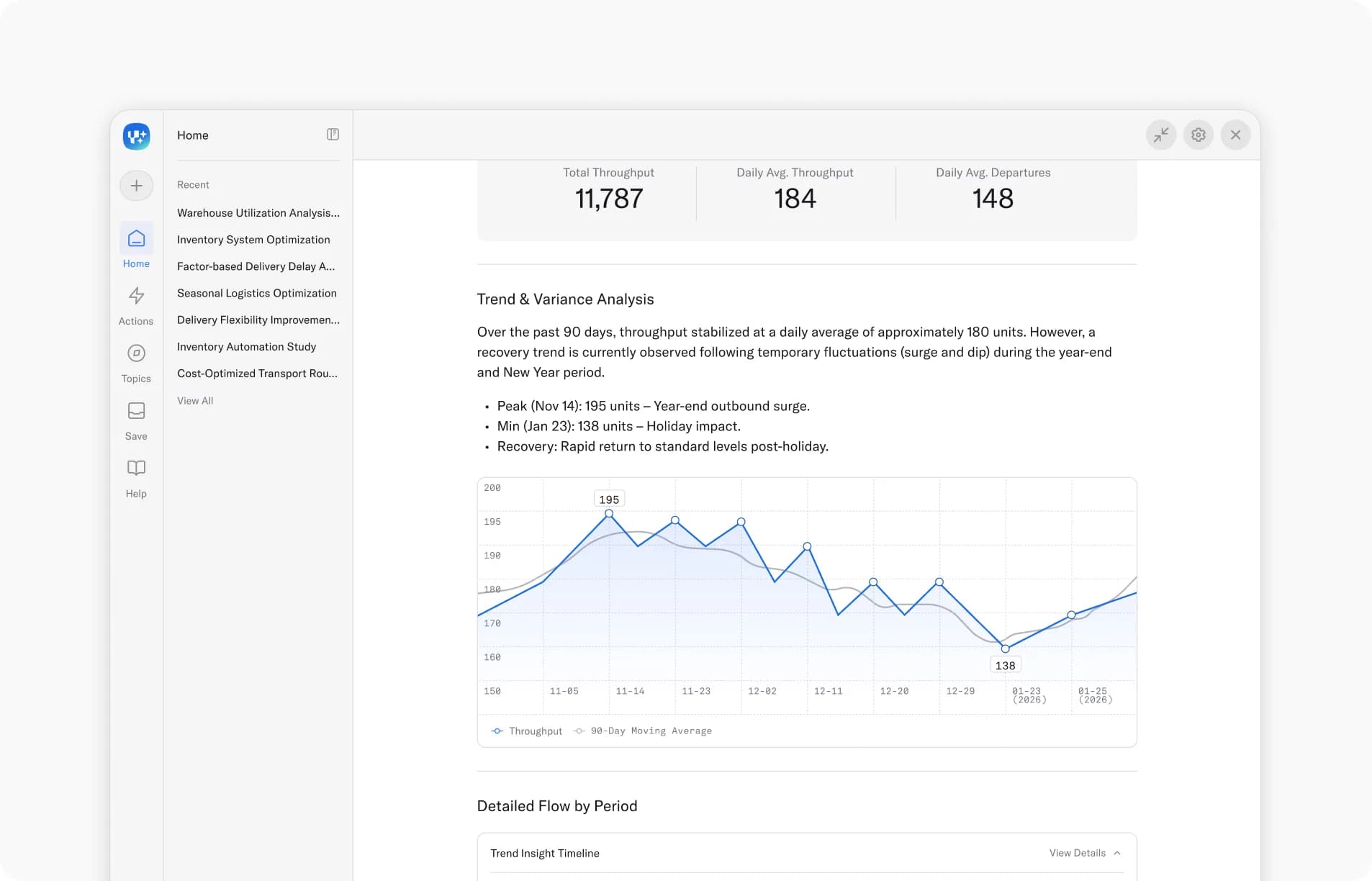
Task: Start a new item with plus button
Action: 136,186
